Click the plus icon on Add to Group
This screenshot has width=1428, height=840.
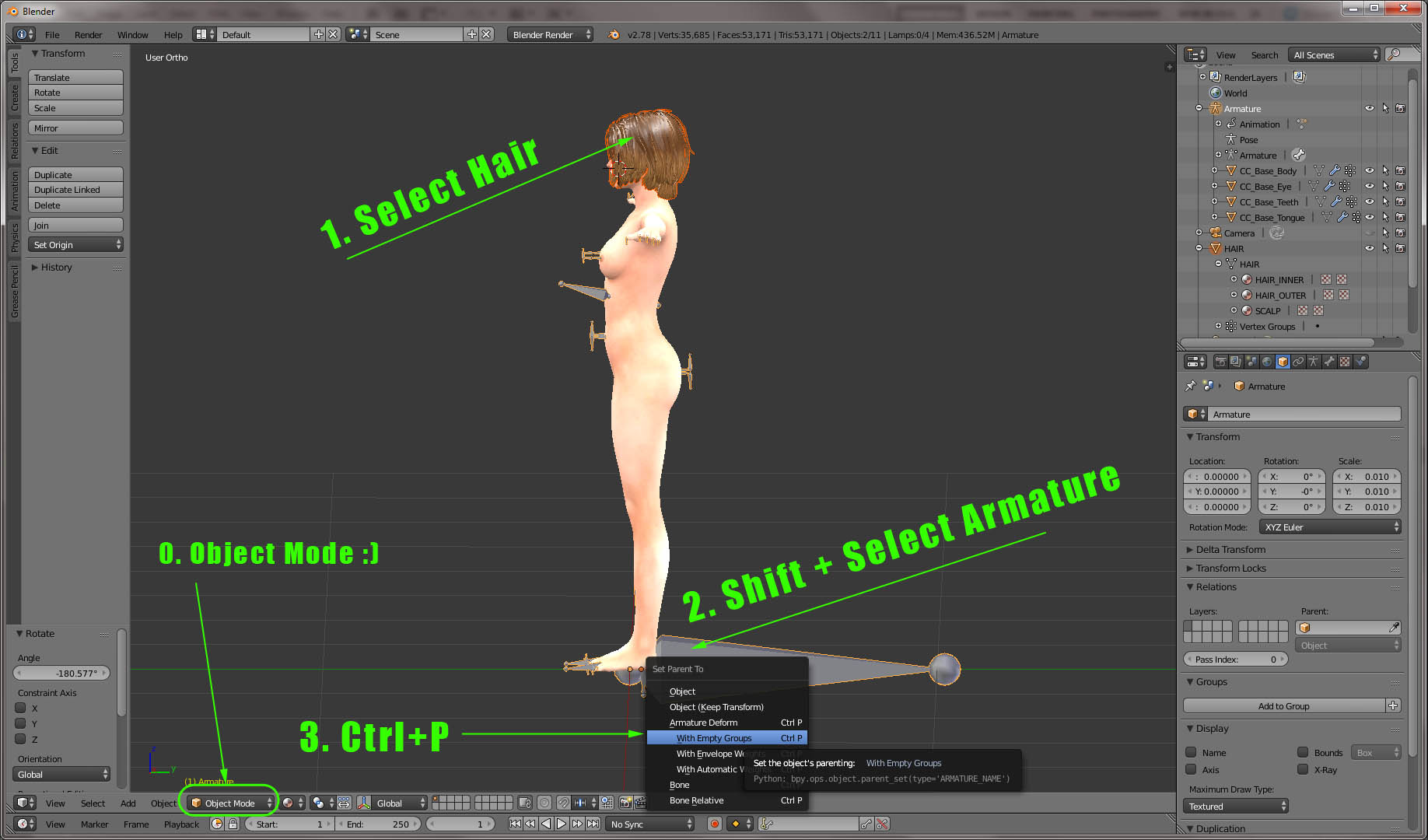1393,705
